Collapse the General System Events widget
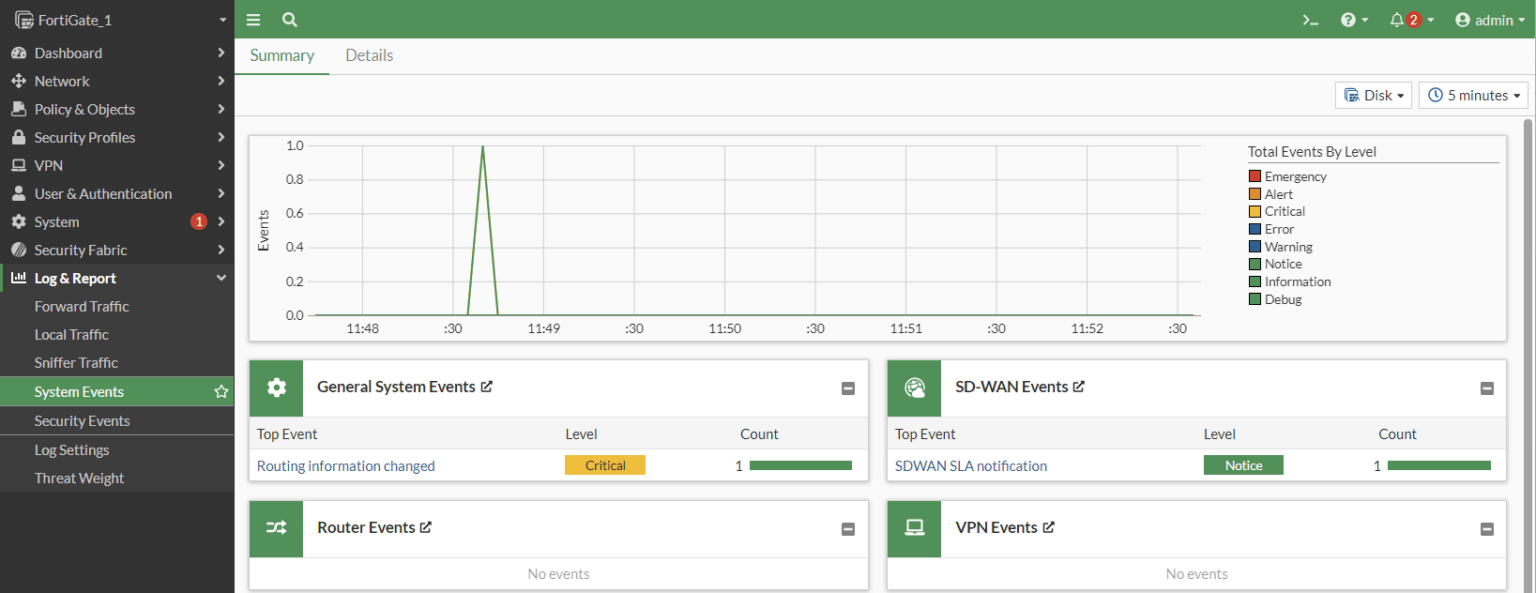Viewport: 1536px width, 593px height. tap(848, 388)
